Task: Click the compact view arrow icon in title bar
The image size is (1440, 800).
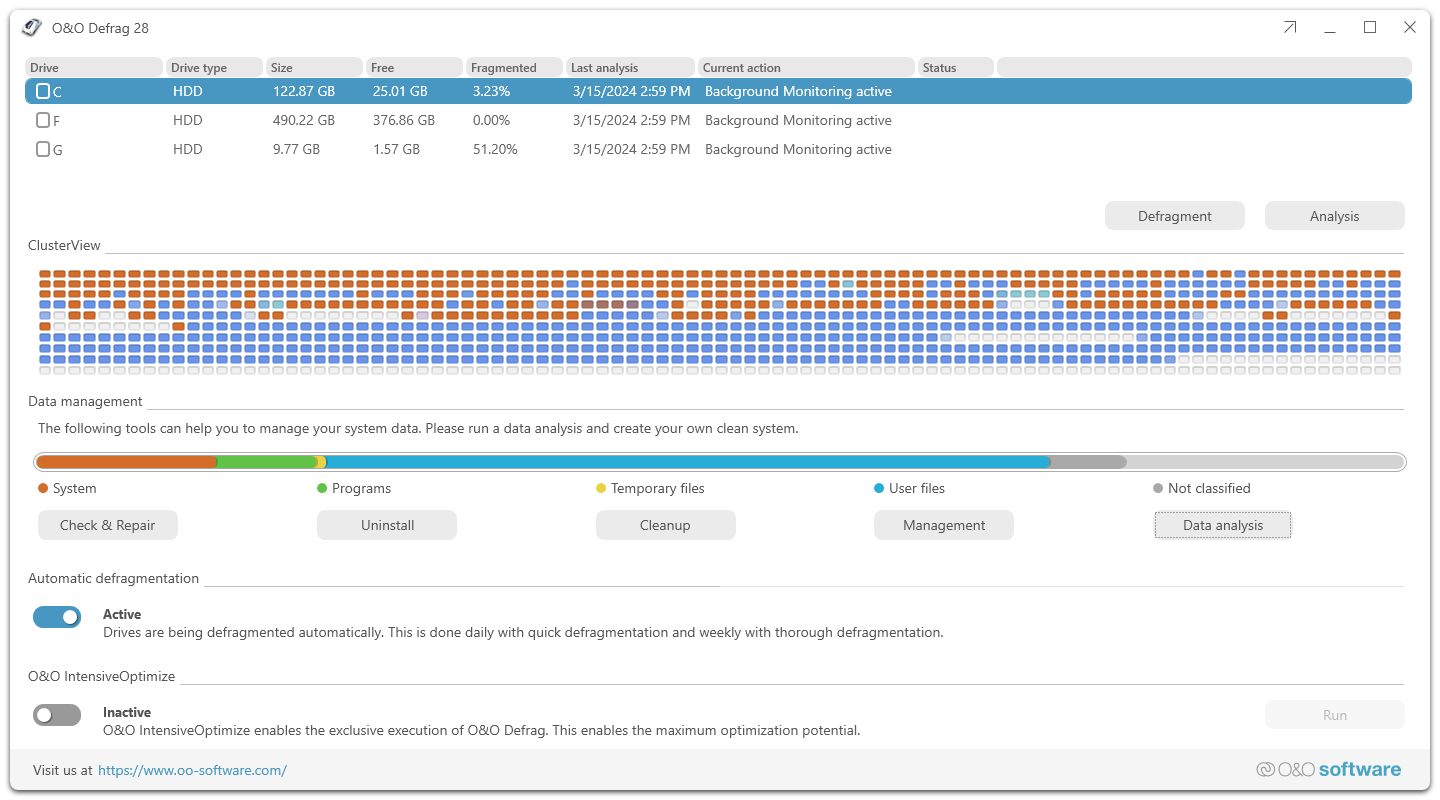Action: tap(1290, 28)
